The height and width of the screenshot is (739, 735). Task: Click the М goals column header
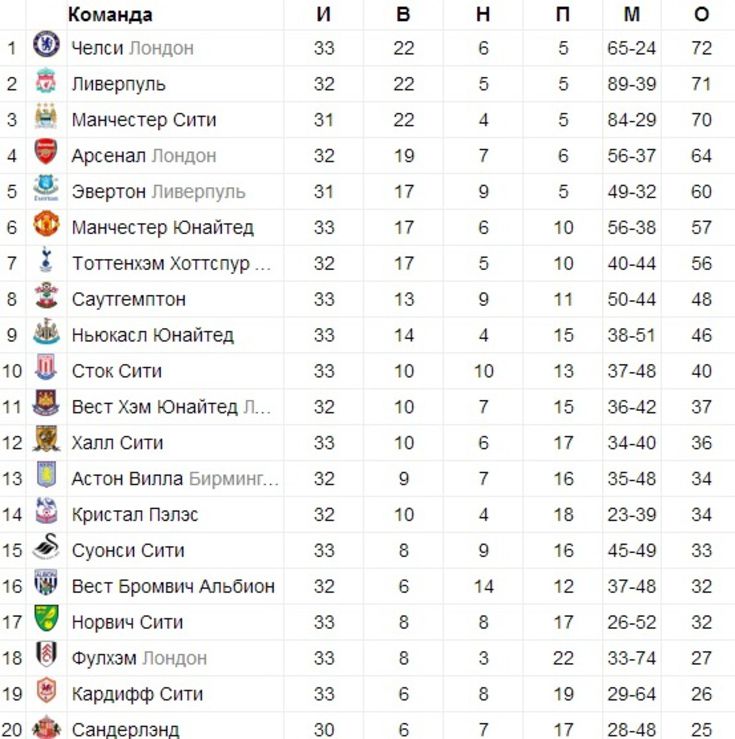pos(631,15)
